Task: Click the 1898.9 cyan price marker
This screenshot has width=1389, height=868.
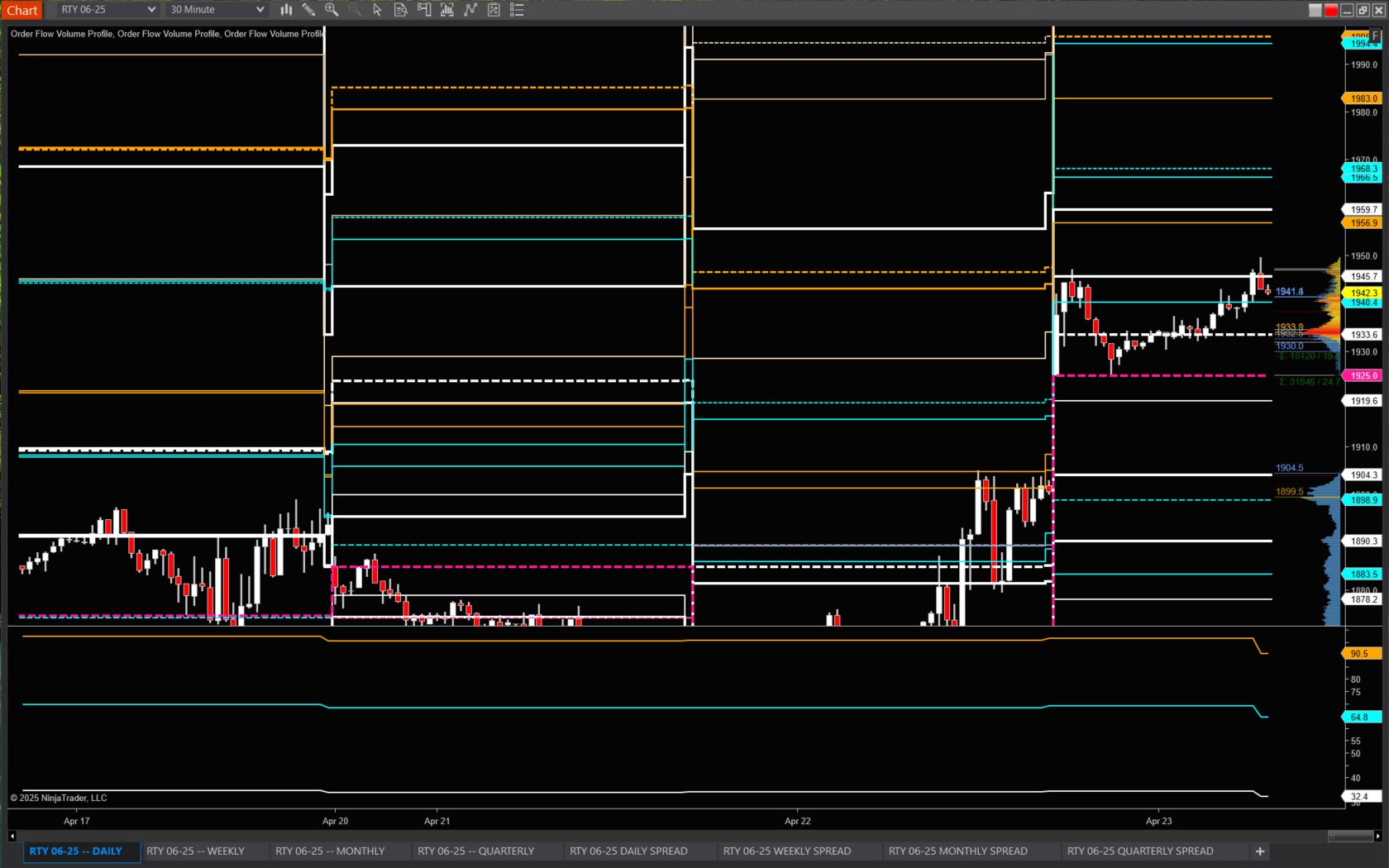Action: tap(1363, 500)
